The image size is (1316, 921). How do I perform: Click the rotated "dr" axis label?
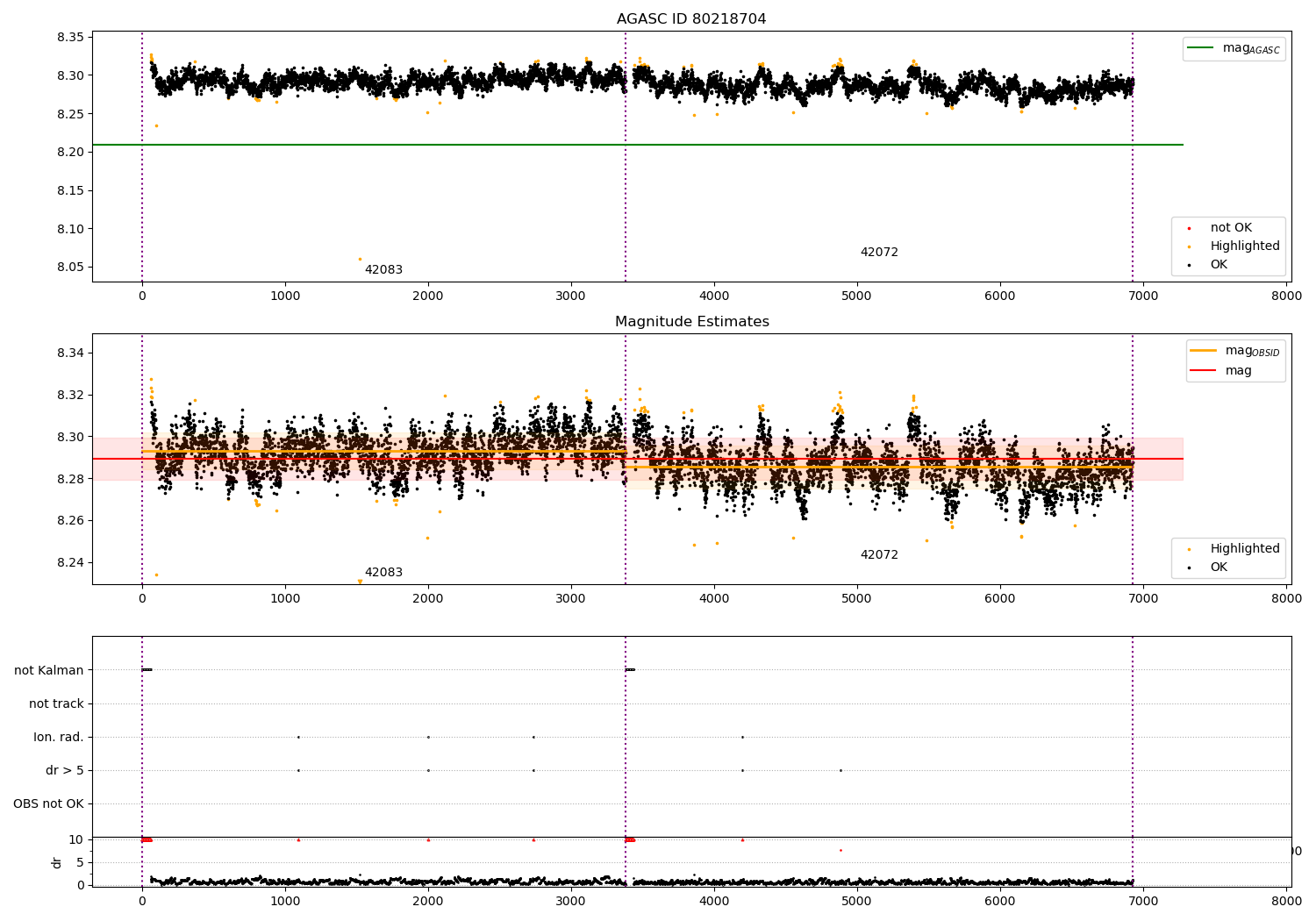57,862
